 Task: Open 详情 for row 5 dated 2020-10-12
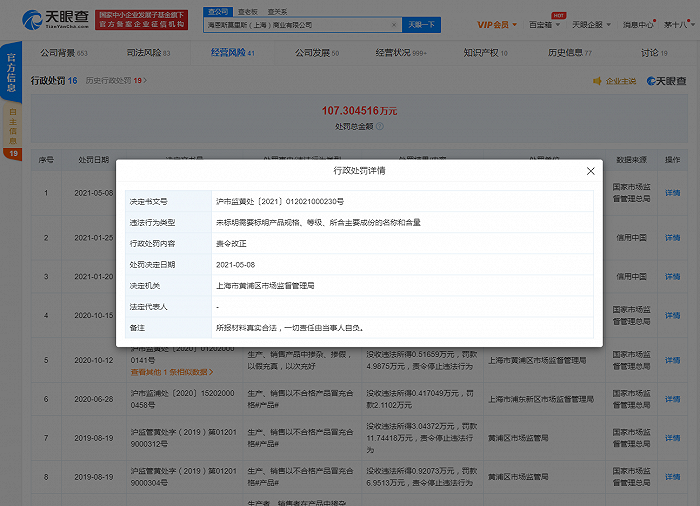672,360
